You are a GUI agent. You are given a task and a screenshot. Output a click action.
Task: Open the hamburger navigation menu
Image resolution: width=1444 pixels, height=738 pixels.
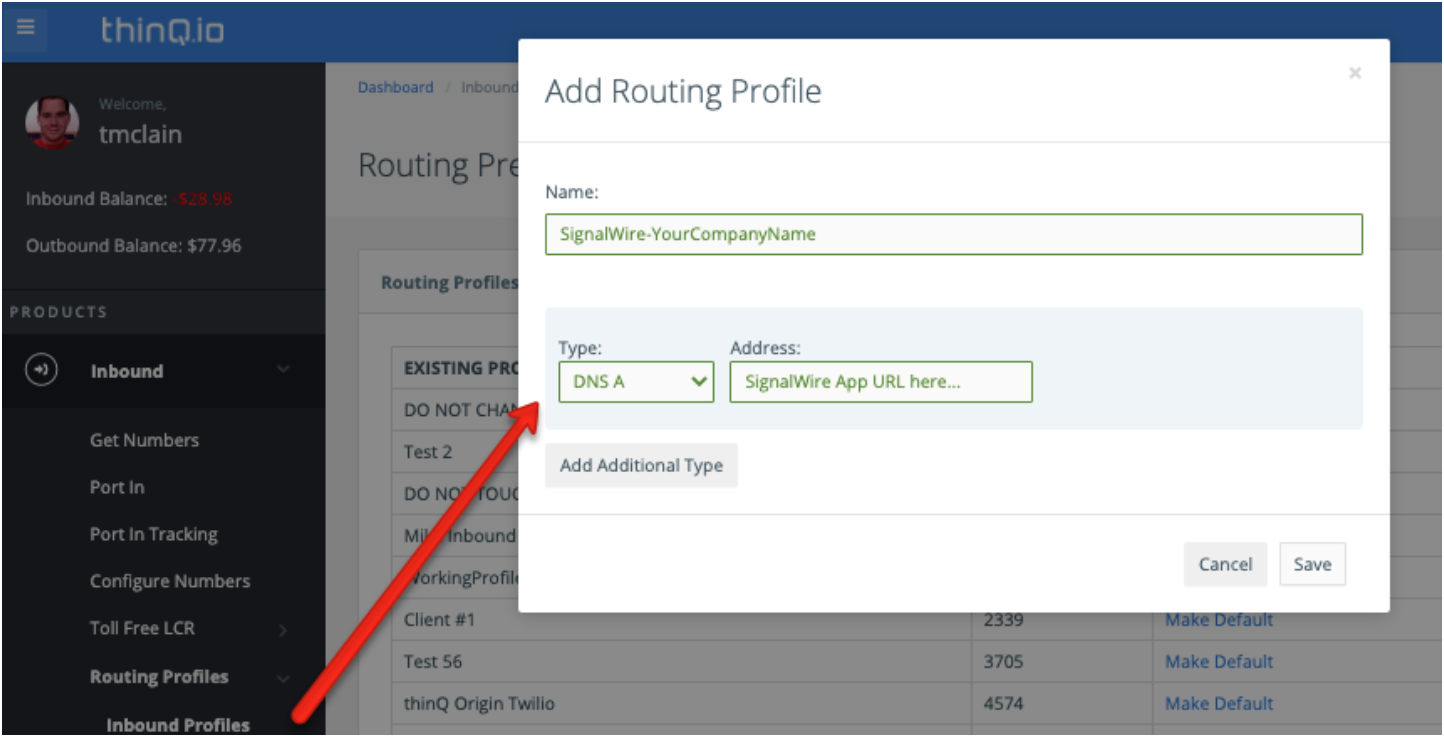27,29
